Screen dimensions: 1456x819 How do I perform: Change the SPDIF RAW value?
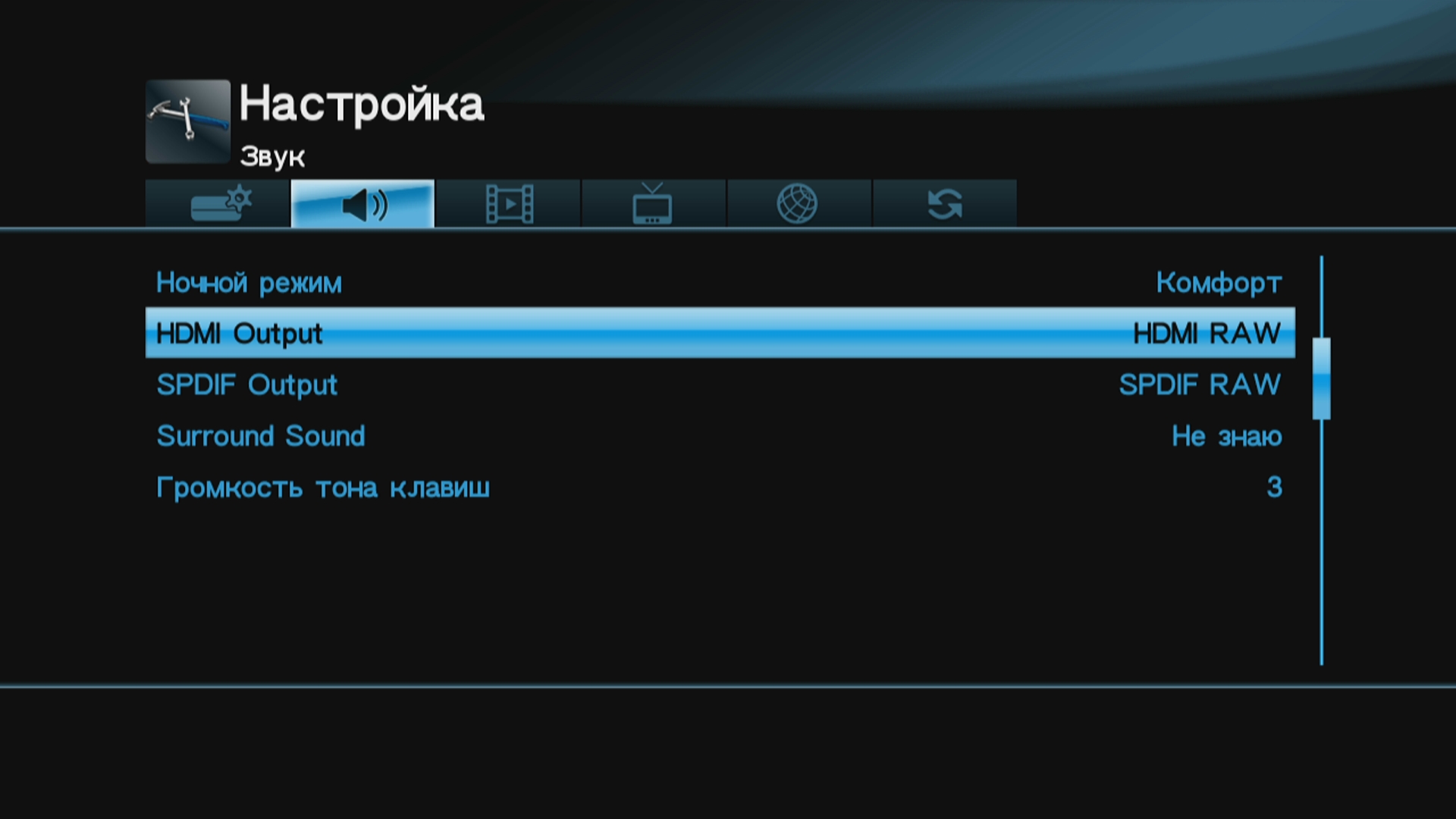[1200, 384]
